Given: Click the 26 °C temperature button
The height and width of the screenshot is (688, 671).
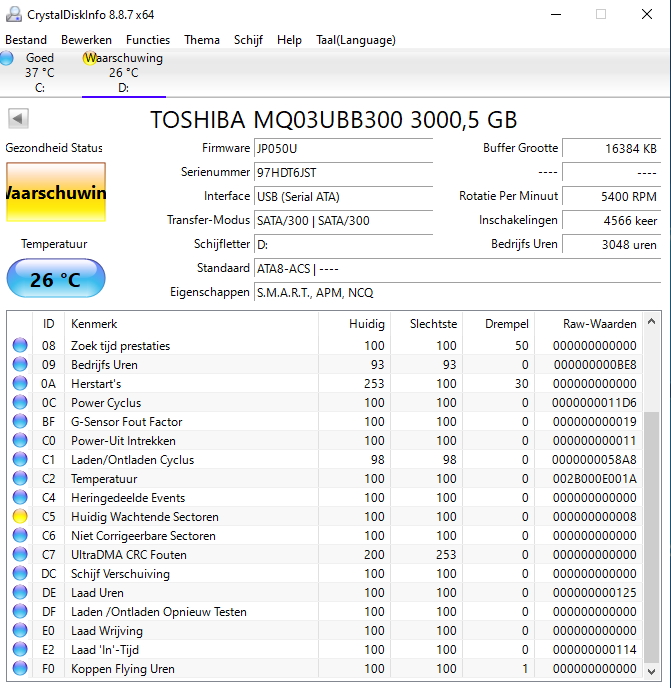Looking at the screenshot, I should [55, 279].
